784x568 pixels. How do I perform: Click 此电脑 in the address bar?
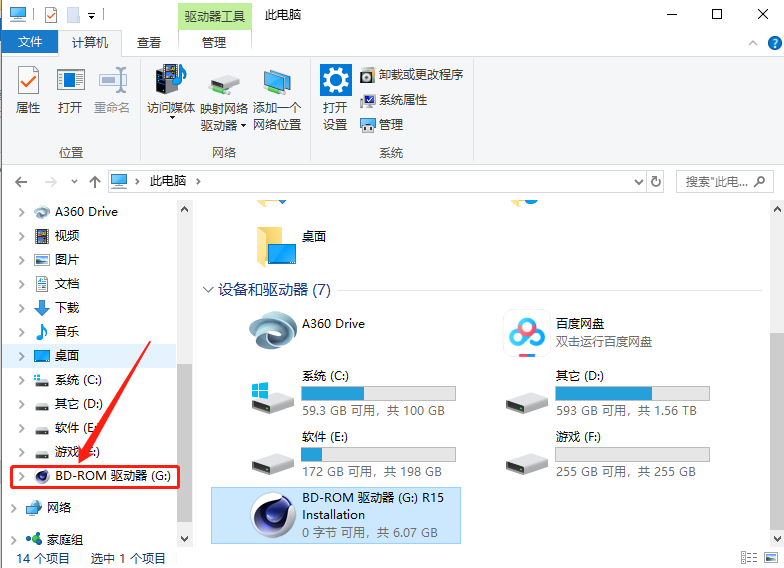click(168, 181)
